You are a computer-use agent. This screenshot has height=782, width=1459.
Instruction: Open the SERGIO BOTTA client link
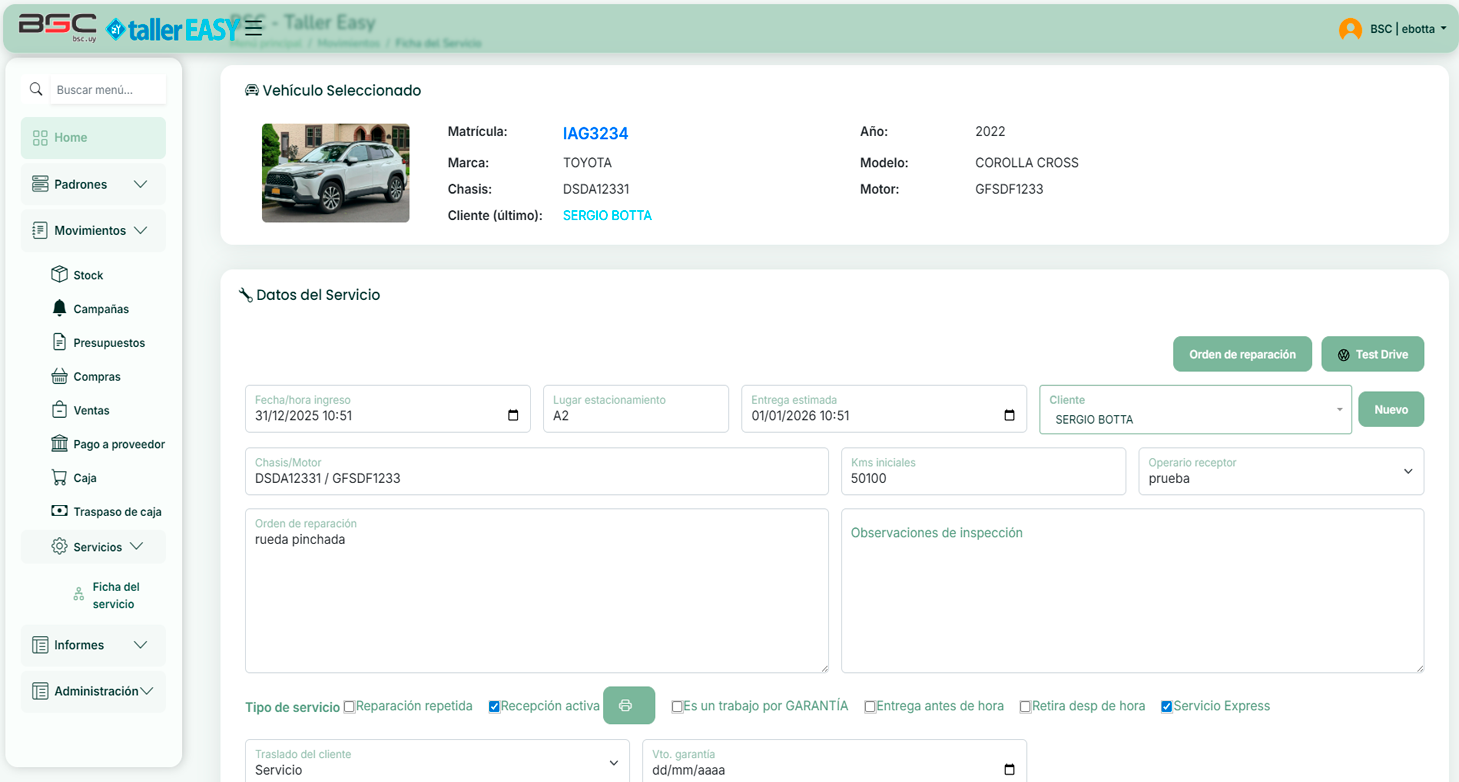click(x=607, y=215)
